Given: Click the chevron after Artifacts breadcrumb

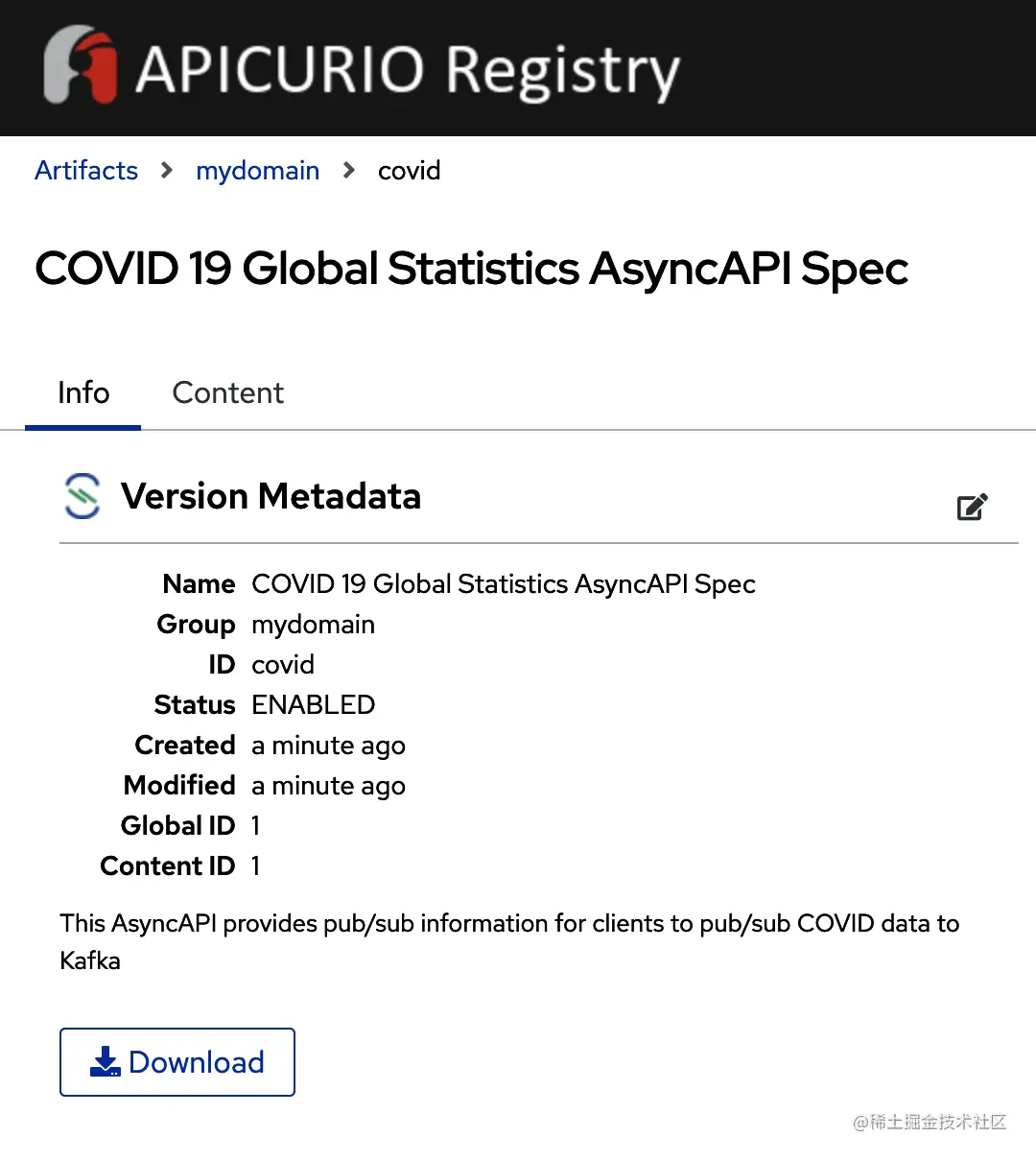Looking at the screenshot, I should 167,171.
